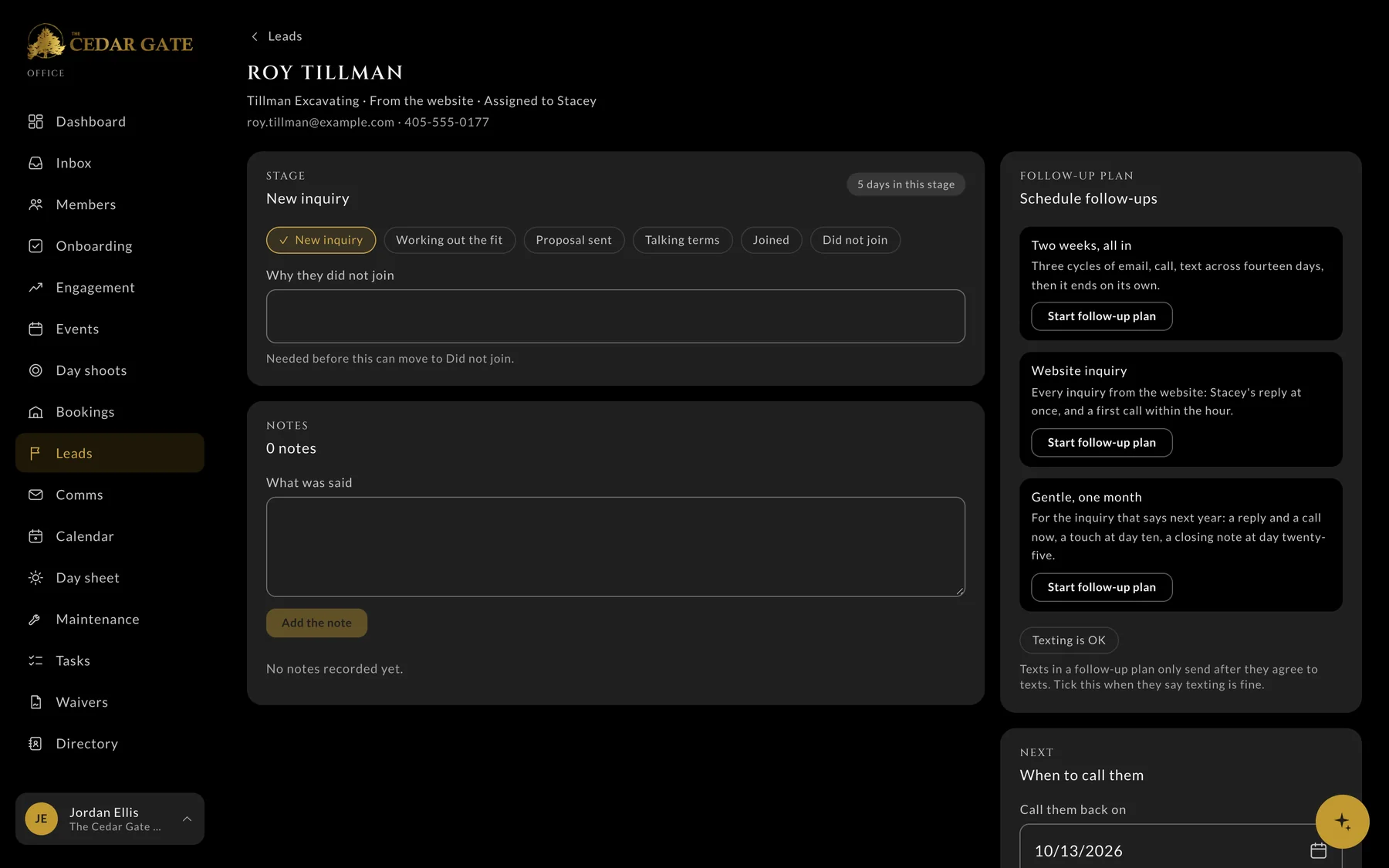Open the Engagement trend icon
Viewport: 1389px width, 868px height.
[35, 288]
